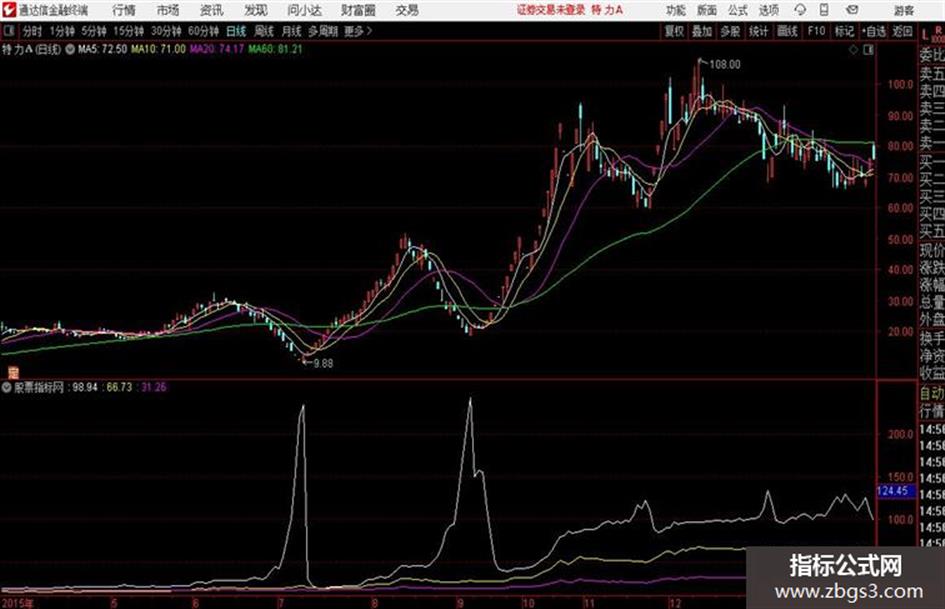Select the 日线 daily period tab

tap(236, 31)
